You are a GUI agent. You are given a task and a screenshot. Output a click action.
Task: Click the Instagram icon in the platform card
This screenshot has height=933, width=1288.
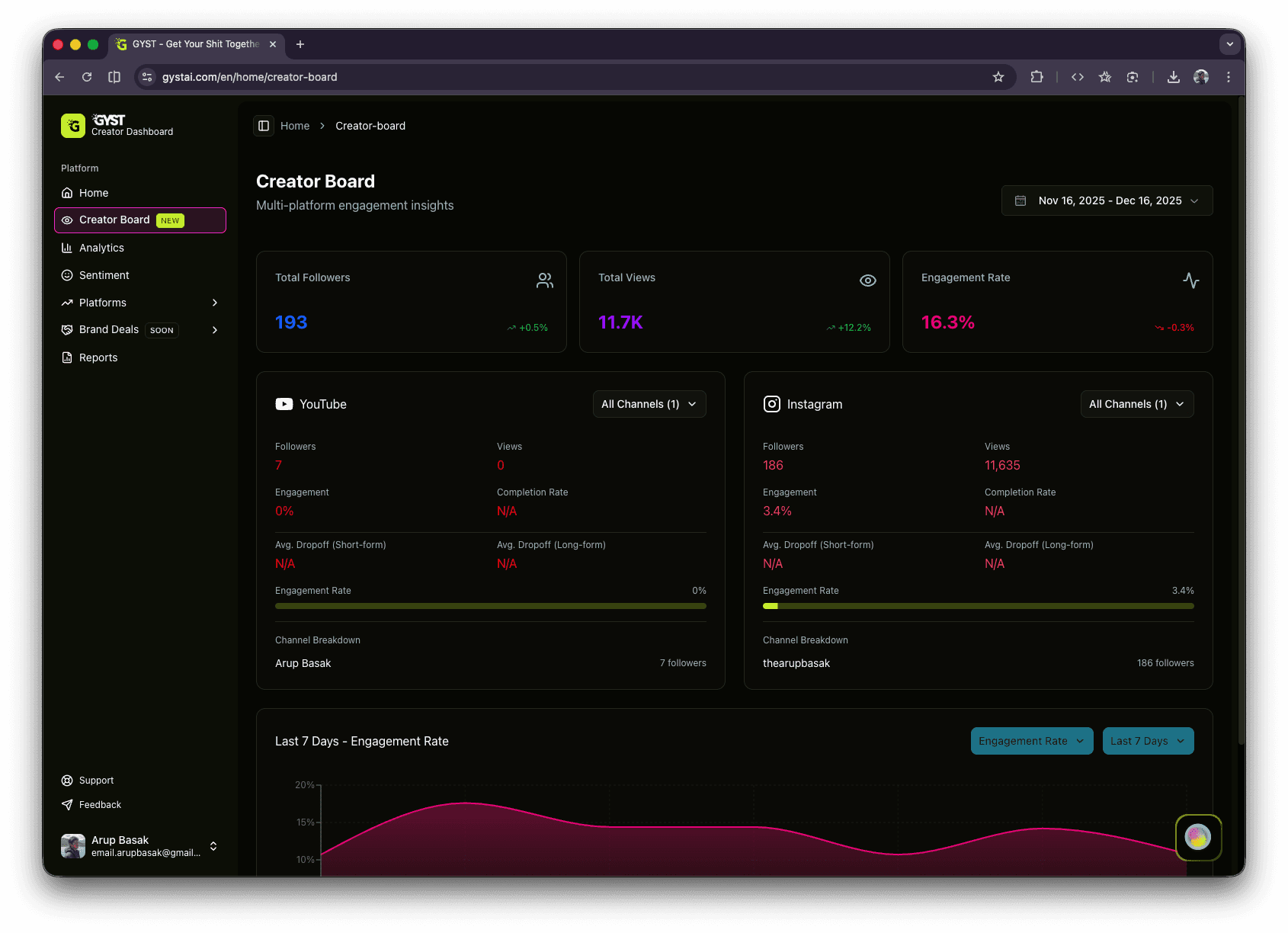[772, 404]
